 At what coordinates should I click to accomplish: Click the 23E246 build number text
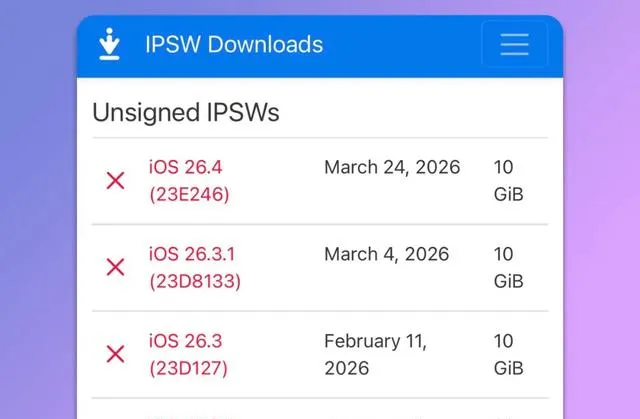click(x=189, y=194)
